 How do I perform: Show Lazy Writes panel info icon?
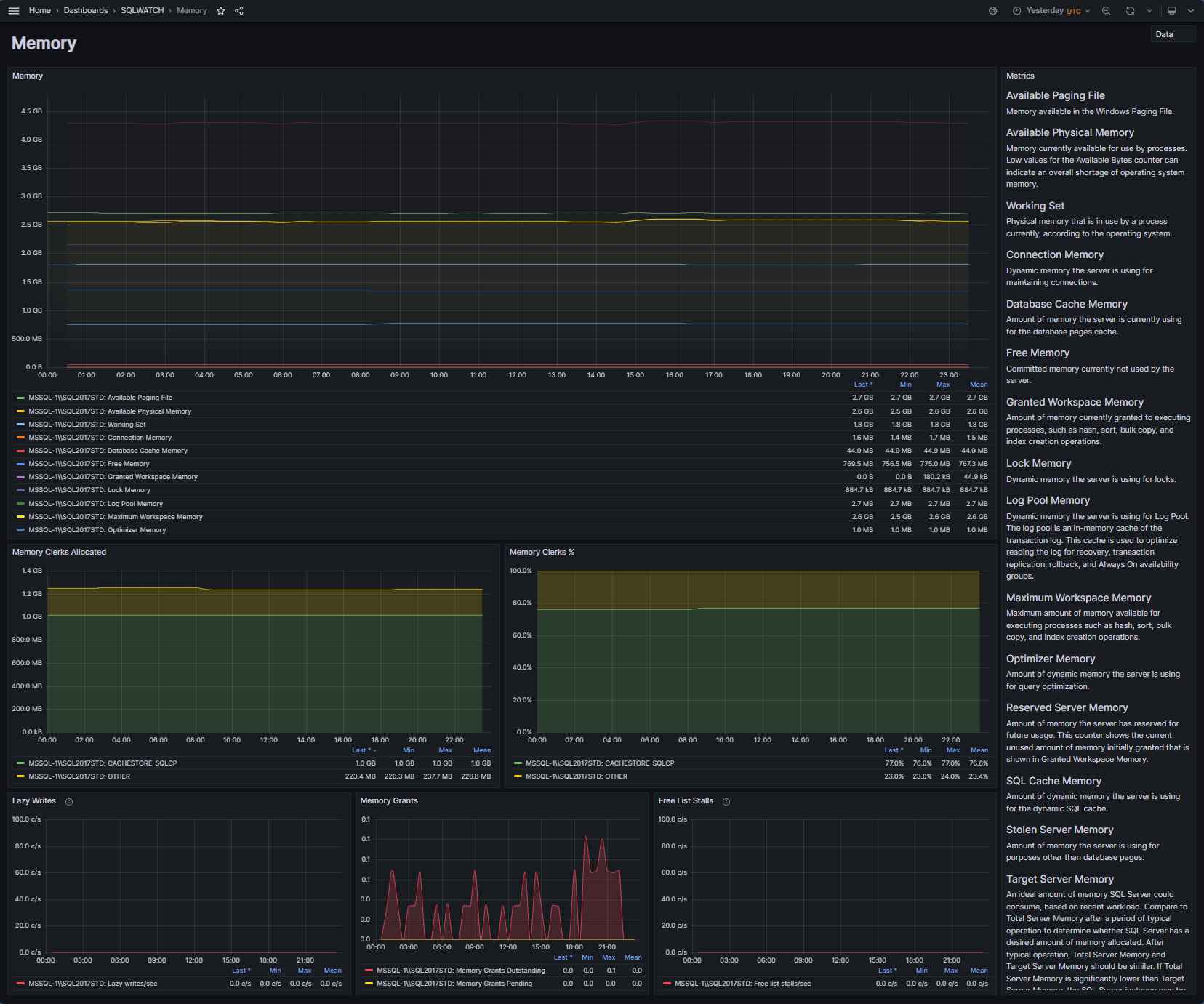pos(69,802)
